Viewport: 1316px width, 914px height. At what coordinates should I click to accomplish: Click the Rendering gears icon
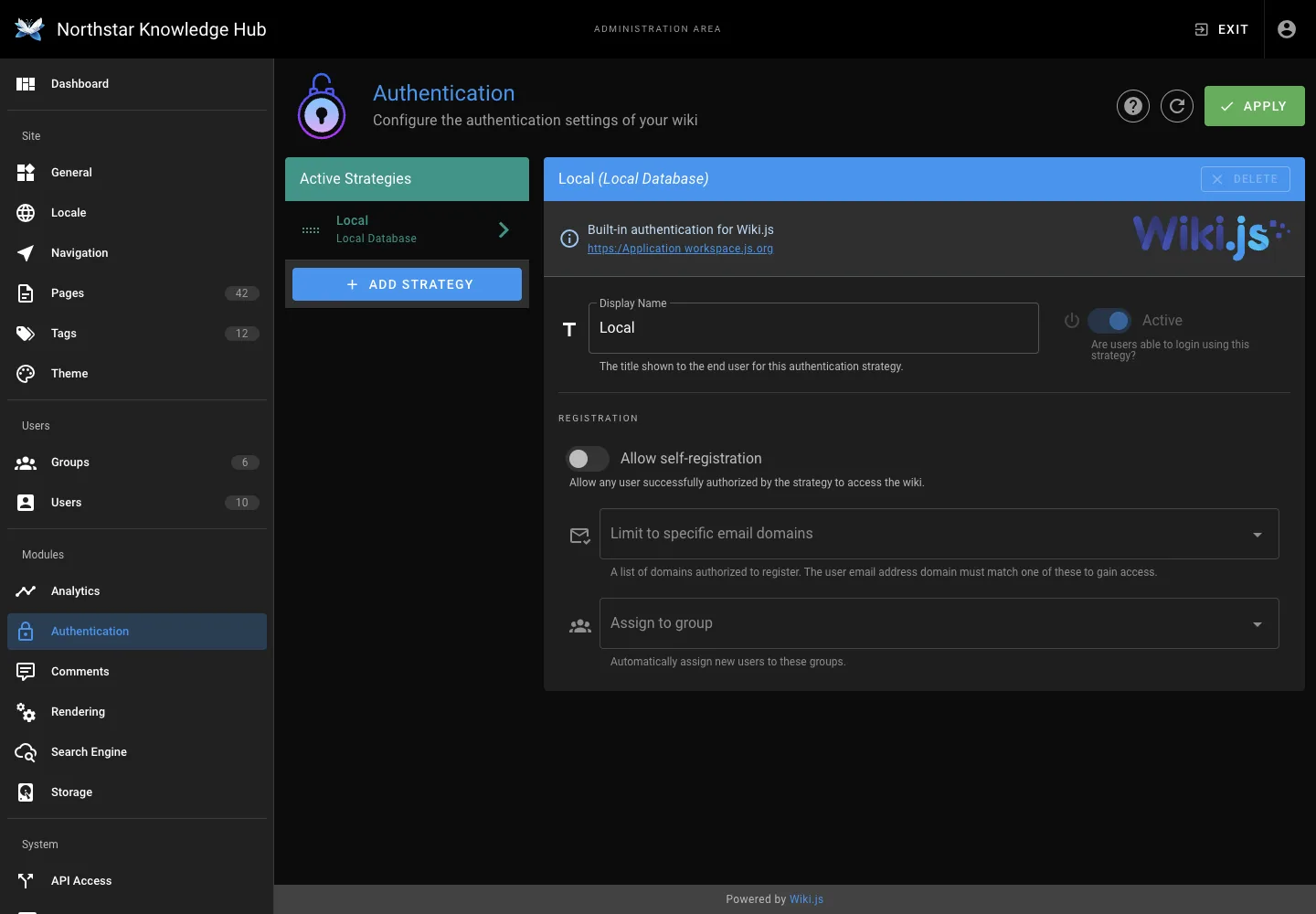click(26, 712)
